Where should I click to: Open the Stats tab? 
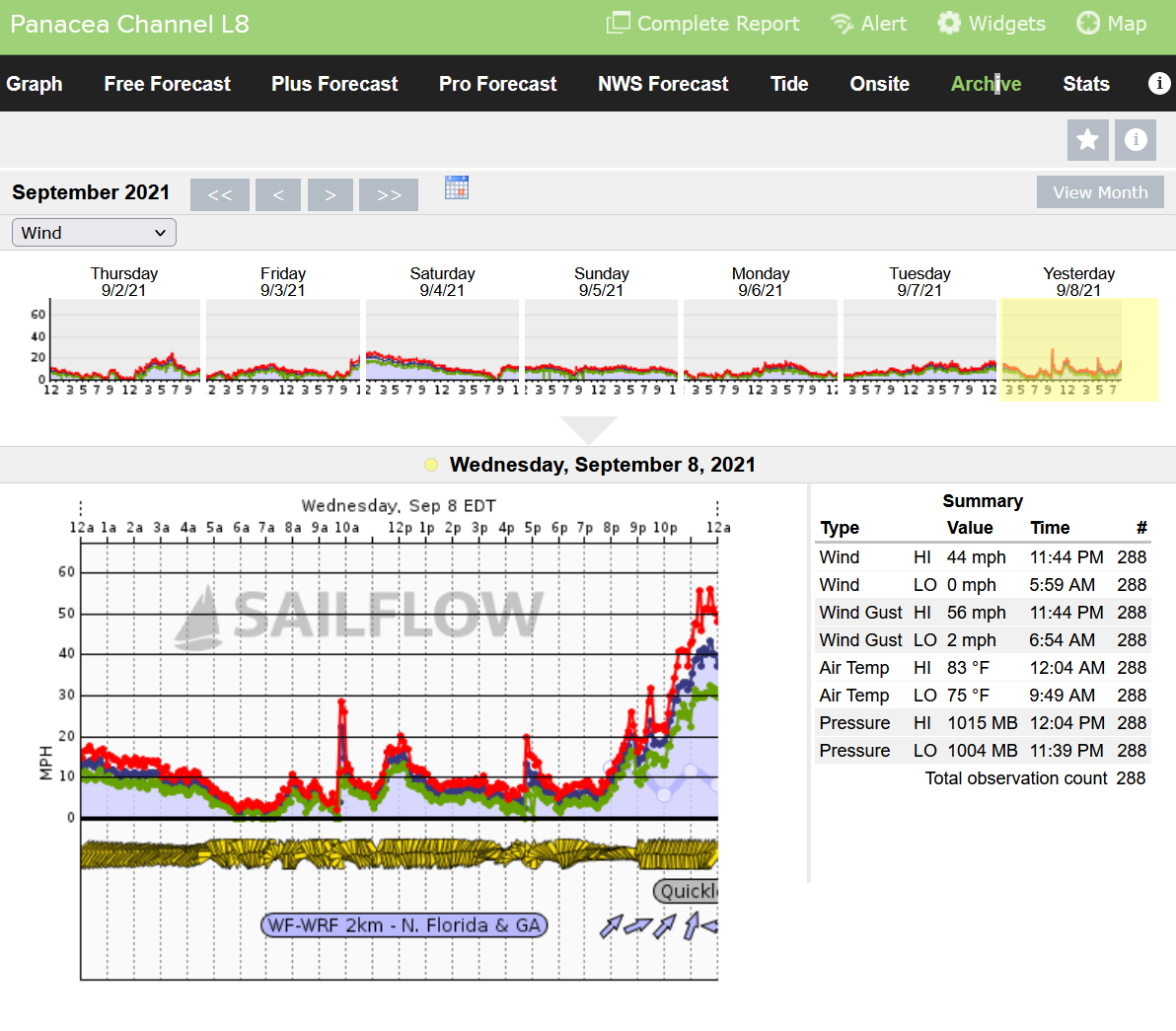1086,84
